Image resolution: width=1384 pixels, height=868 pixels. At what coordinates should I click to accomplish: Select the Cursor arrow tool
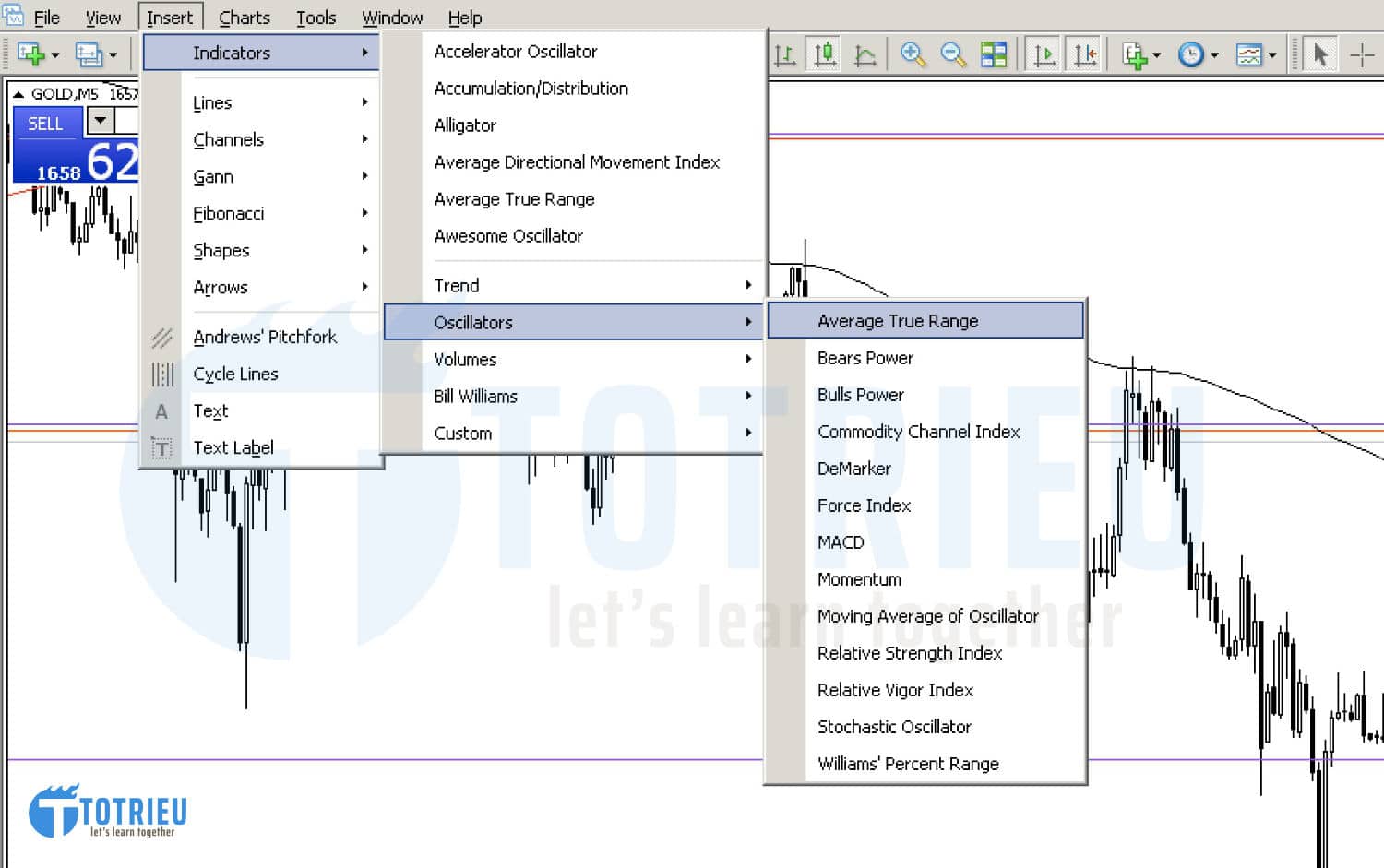(x=1320, y=55)
